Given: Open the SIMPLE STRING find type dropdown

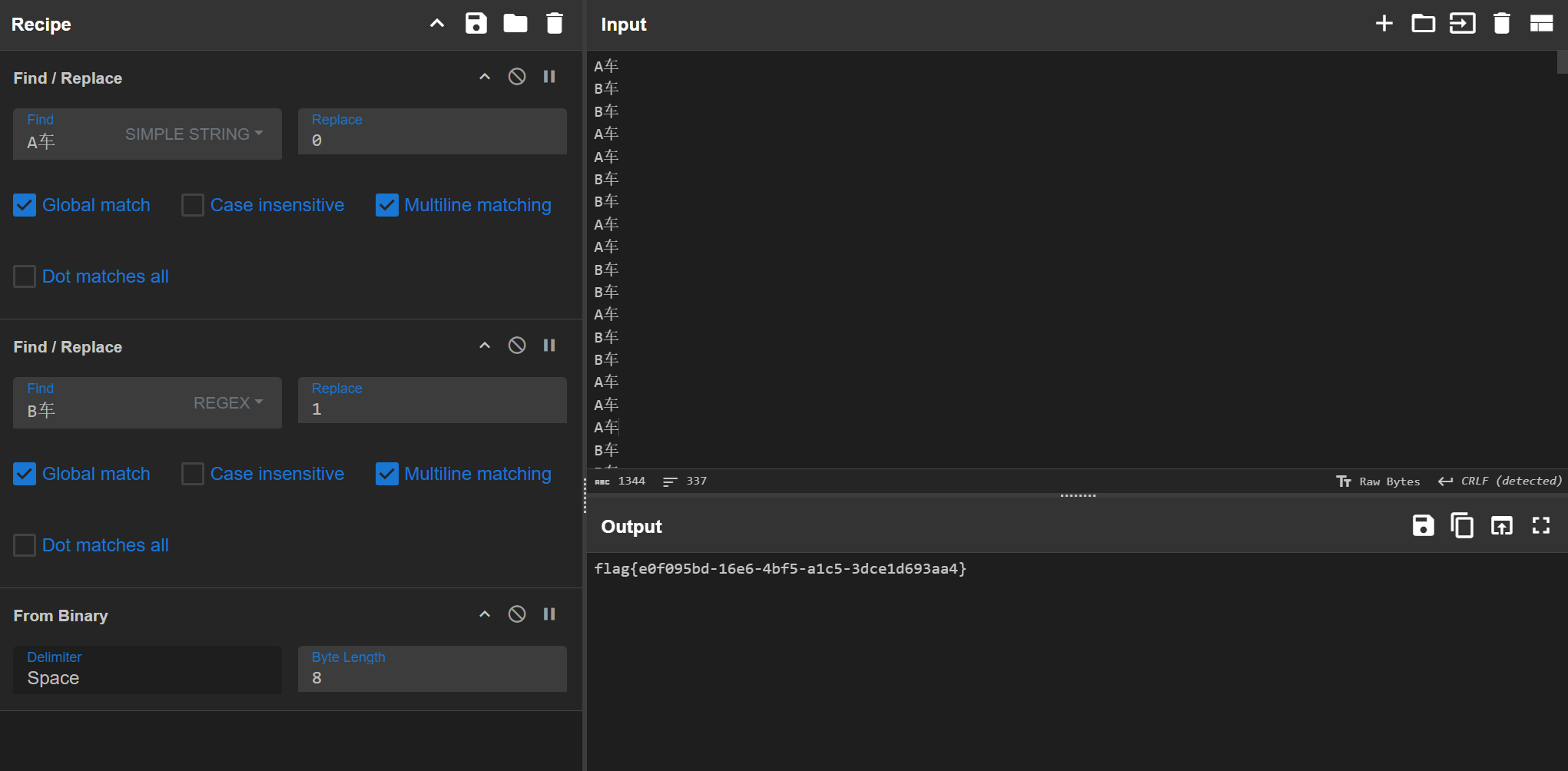Looking at the screenshot, I should tap(194, 134).
